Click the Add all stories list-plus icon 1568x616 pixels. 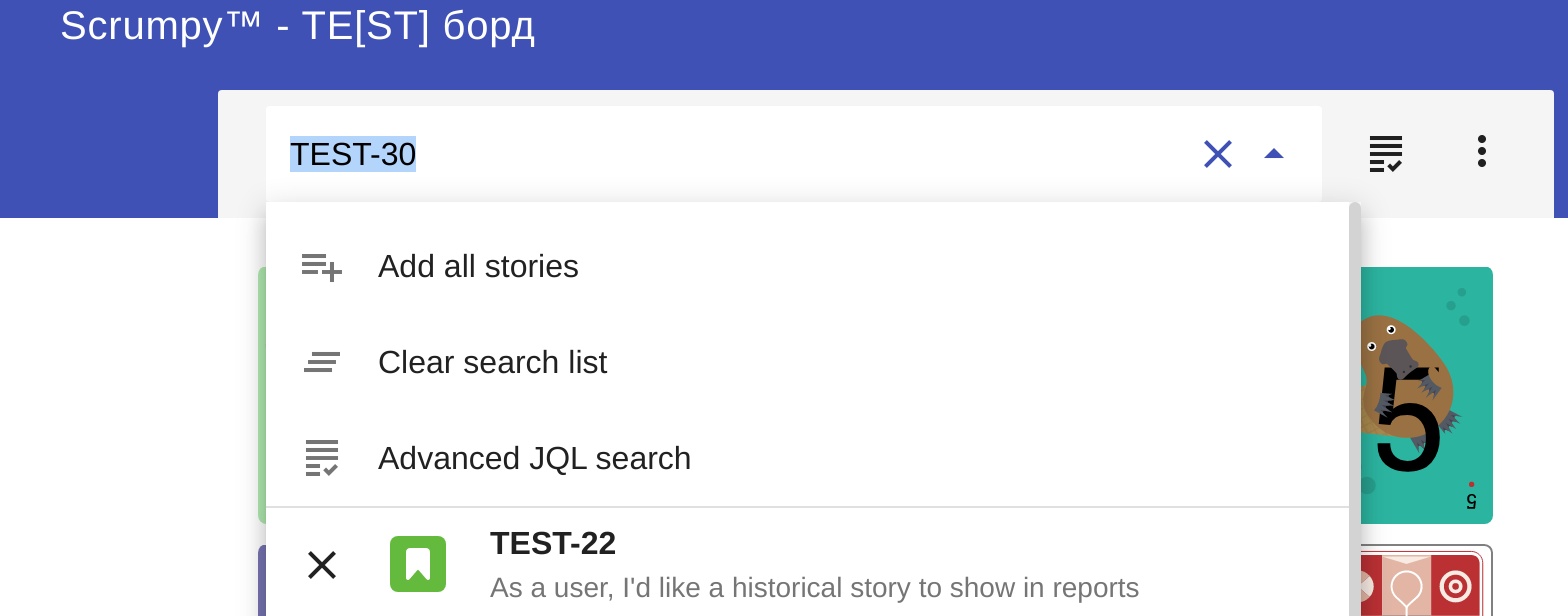(x=321, y=267)
